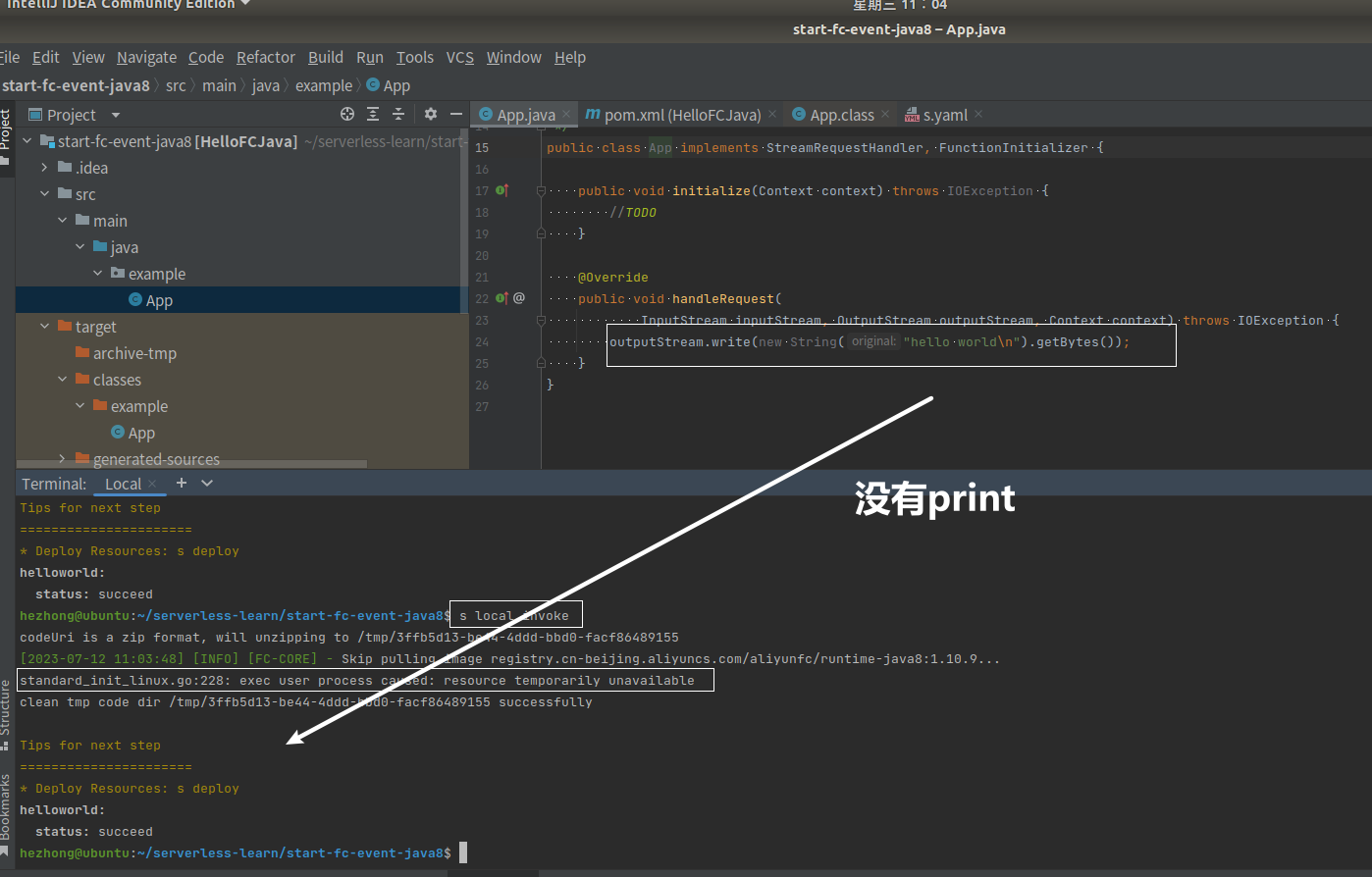Hide the Project panel with minus icon
Viewport: 1372px width, 877px height.
point(455,114)
